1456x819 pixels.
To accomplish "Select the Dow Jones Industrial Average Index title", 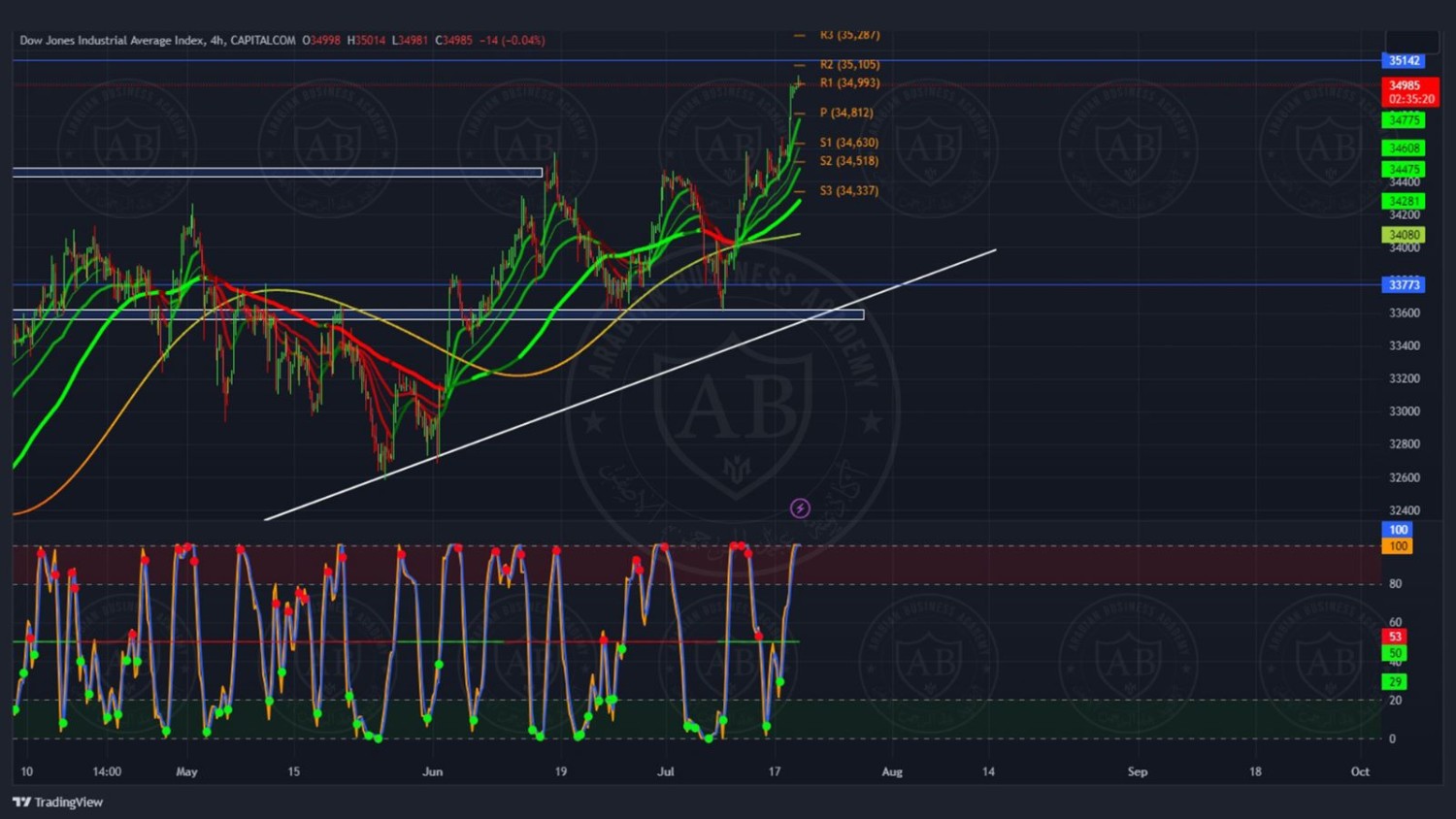I will (x=113, y=41).
